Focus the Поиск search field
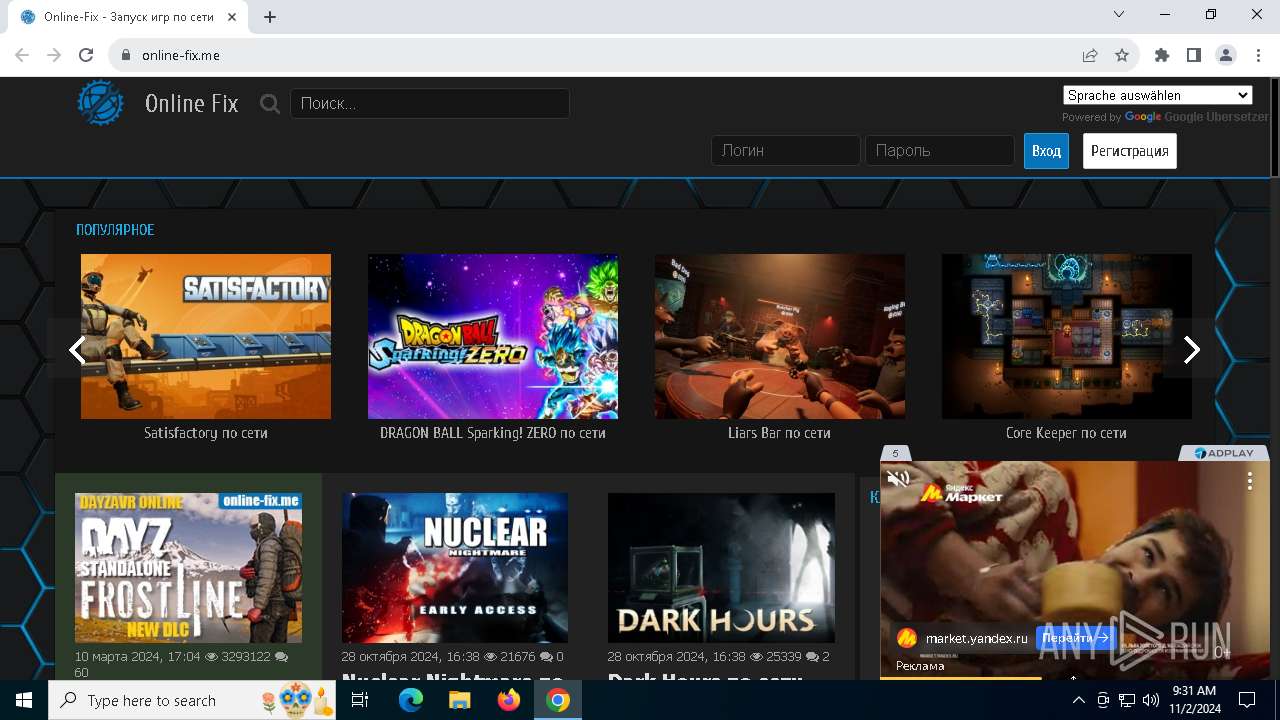 (x=430, y=103)
